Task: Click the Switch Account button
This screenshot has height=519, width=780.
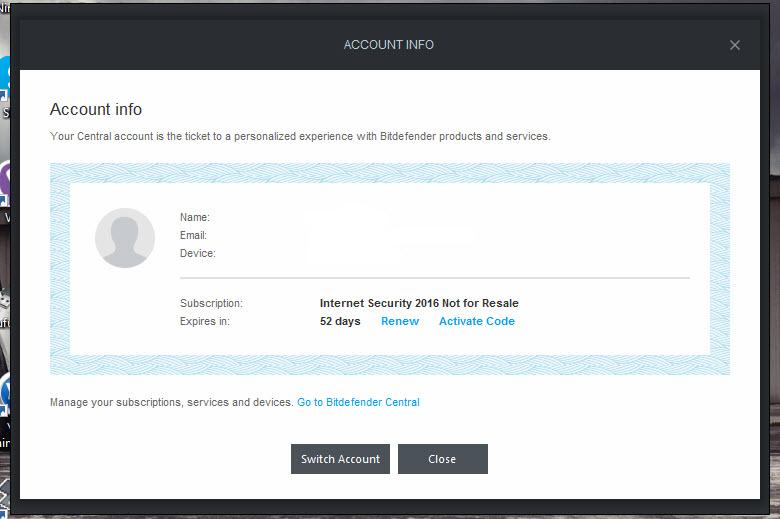Action: point(340,459)
